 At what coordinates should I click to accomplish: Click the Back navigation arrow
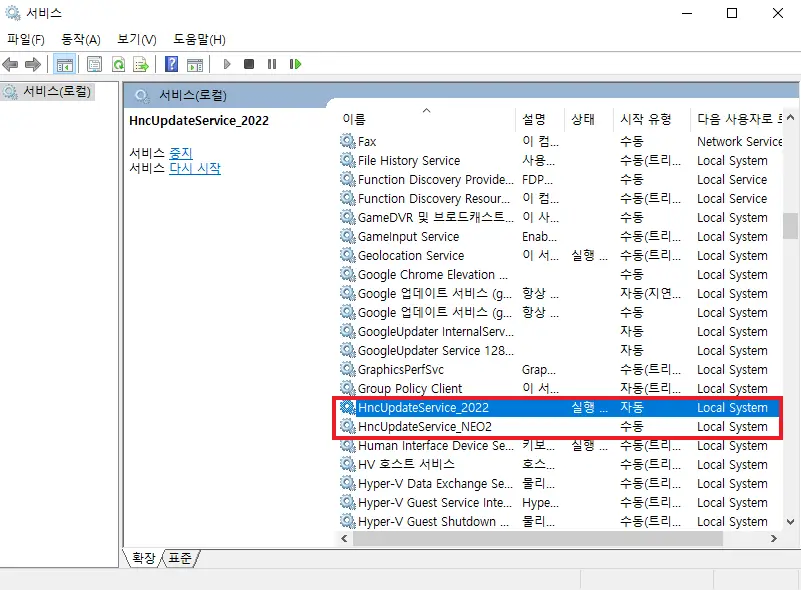coord(10,64)
